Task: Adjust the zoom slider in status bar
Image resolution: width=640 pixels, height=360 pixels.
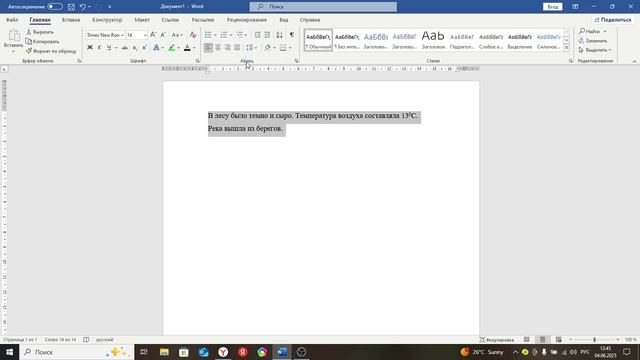Action: coord(594,340)
